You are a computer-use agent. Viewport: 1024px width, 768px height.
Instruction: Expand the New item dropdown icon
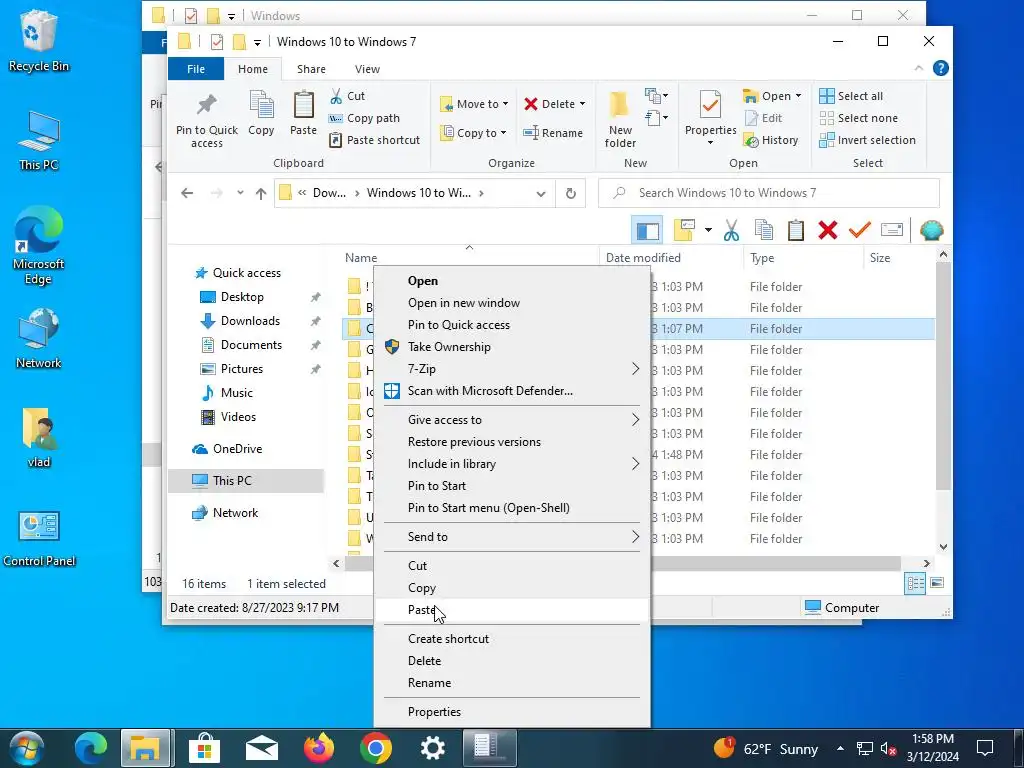(x=656, y=96)
